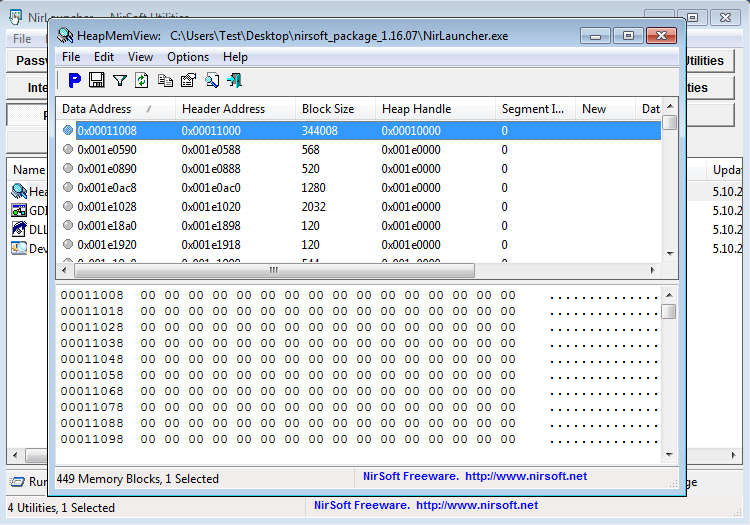Click the Find magnifier toolbar icon
Image resolution: width=750 pixels, height=525 pixels.
[x=211, y=80]
